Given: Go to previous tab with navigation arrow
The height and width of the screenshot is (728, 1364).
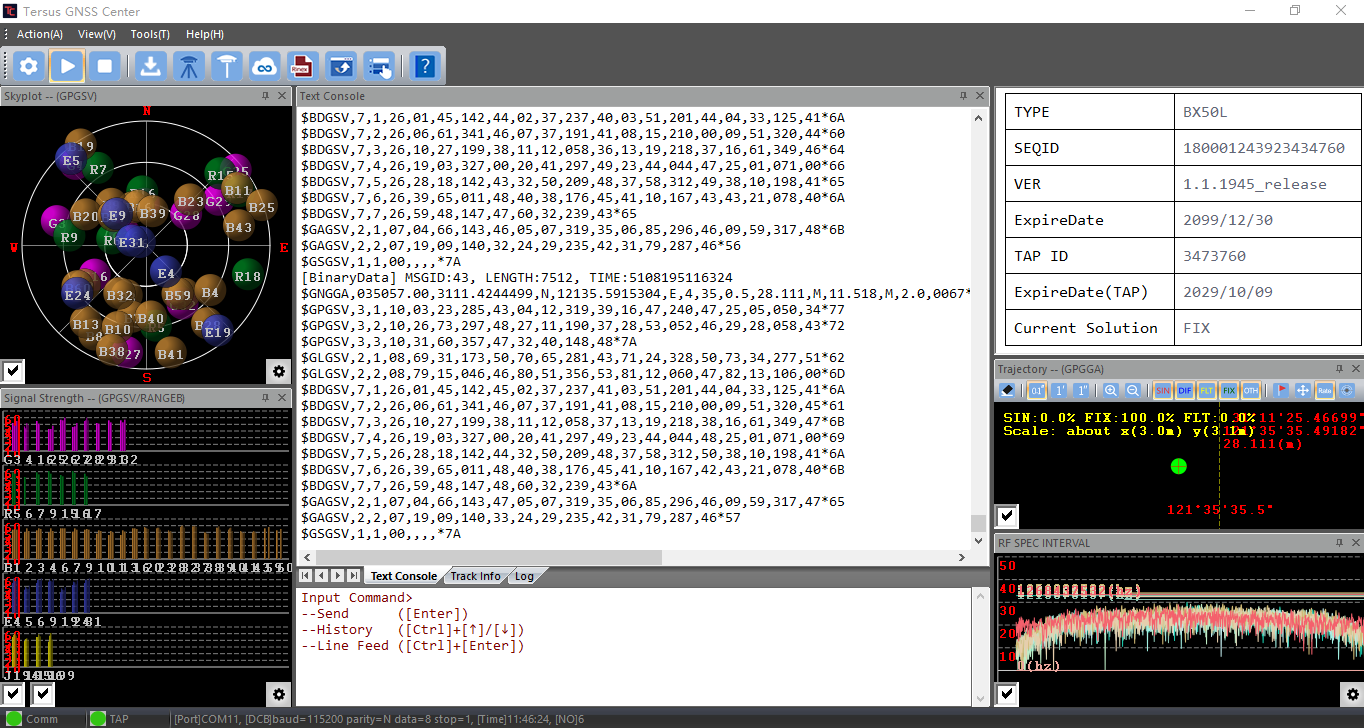Looking at the screenshot, I should click(x=322, y=575).
